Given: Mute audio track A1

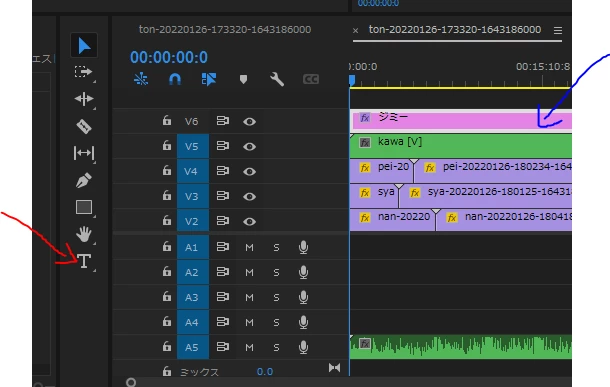Looking at the screenshot, I should (249, 247).
